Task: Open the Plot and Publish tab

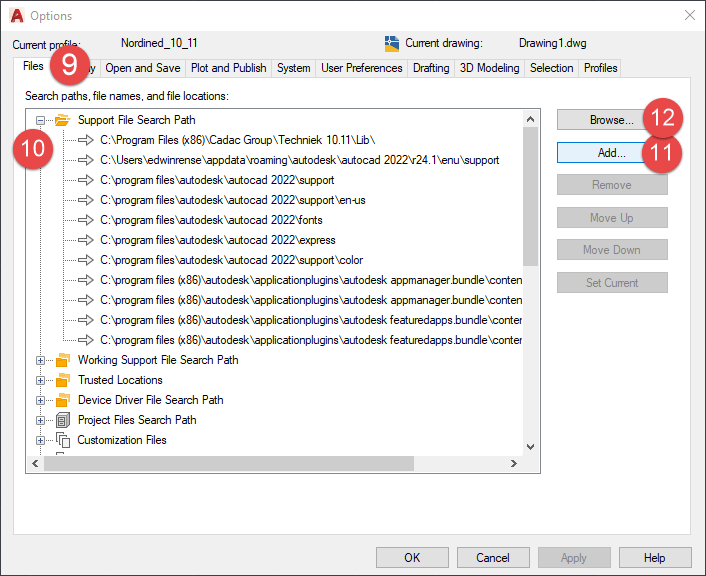Action: point(228,68)
